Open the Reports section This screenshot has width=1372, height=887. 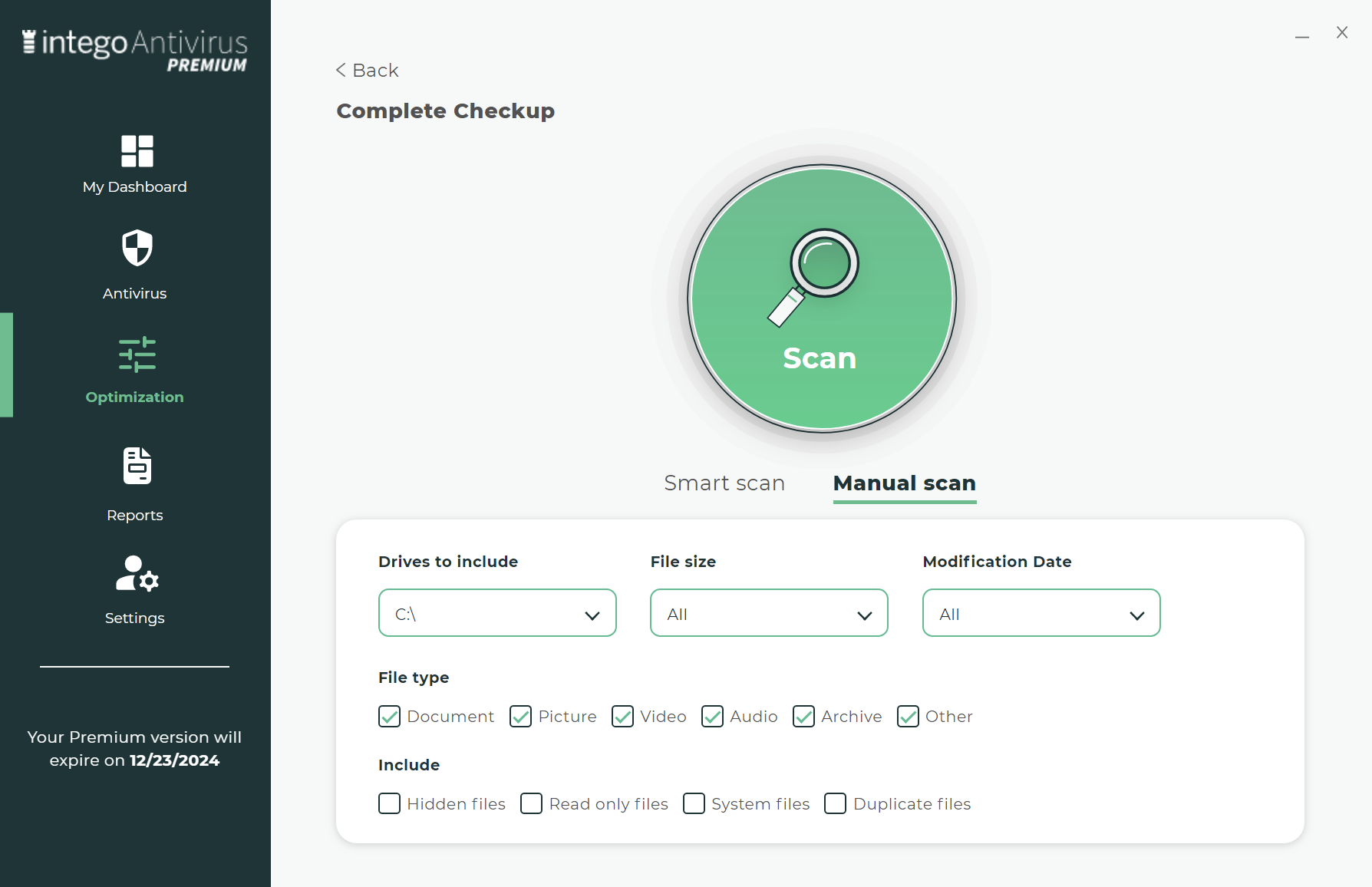(135, 485)
